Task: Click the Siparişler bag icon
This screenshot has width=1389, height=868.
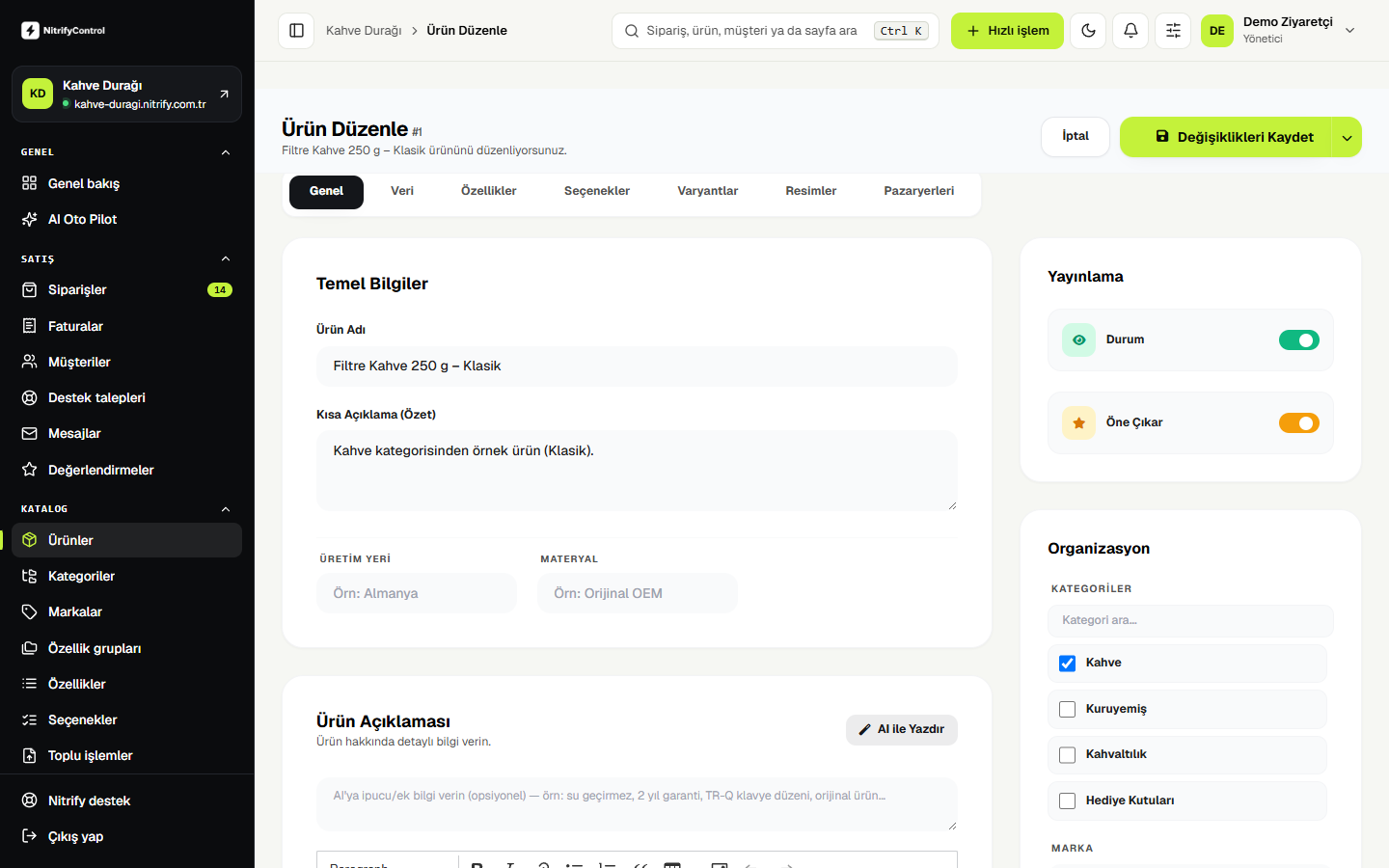Action: click(30, 289)
